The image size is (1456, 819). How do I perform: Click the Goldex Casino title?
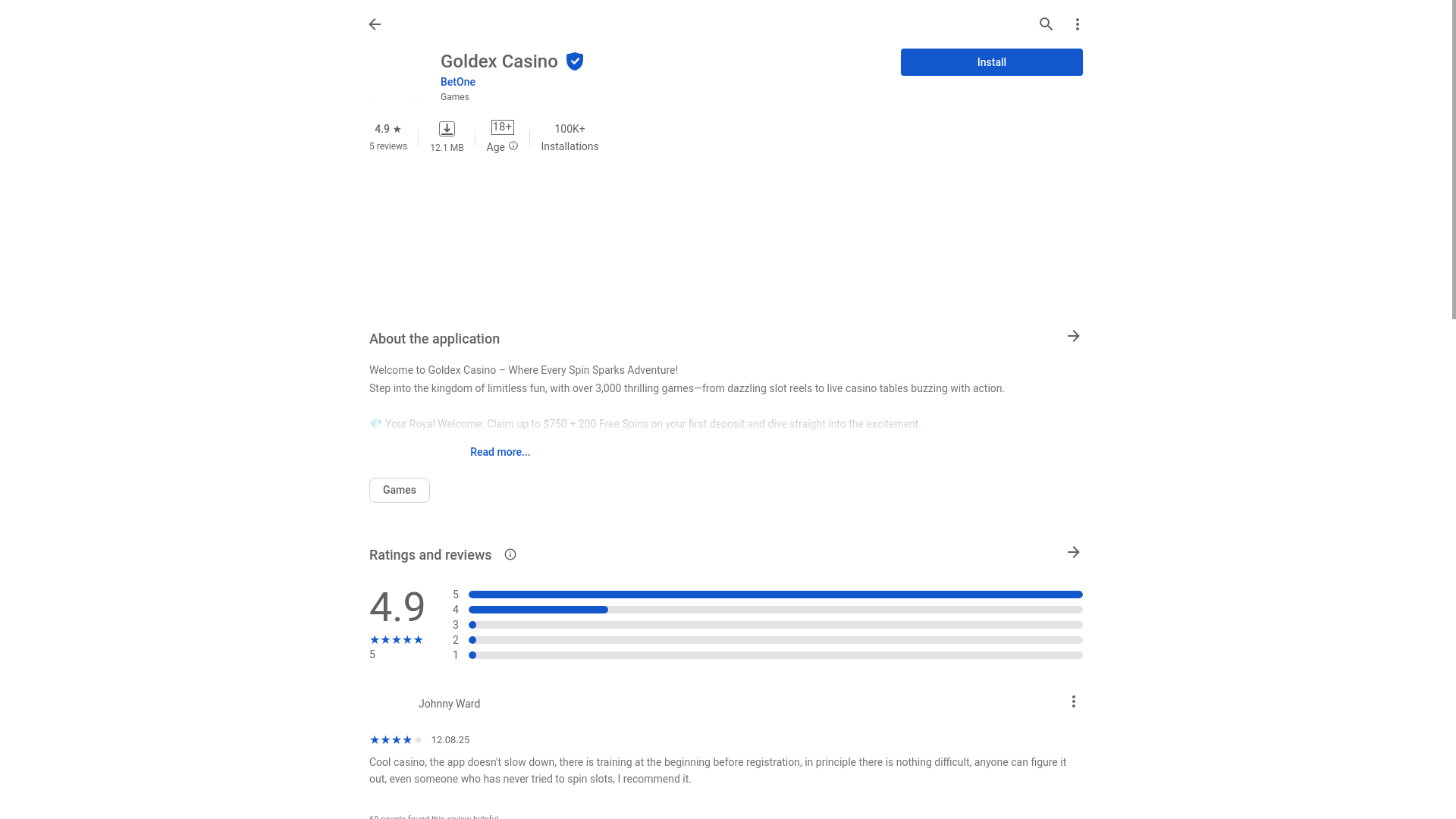(499, 61)
